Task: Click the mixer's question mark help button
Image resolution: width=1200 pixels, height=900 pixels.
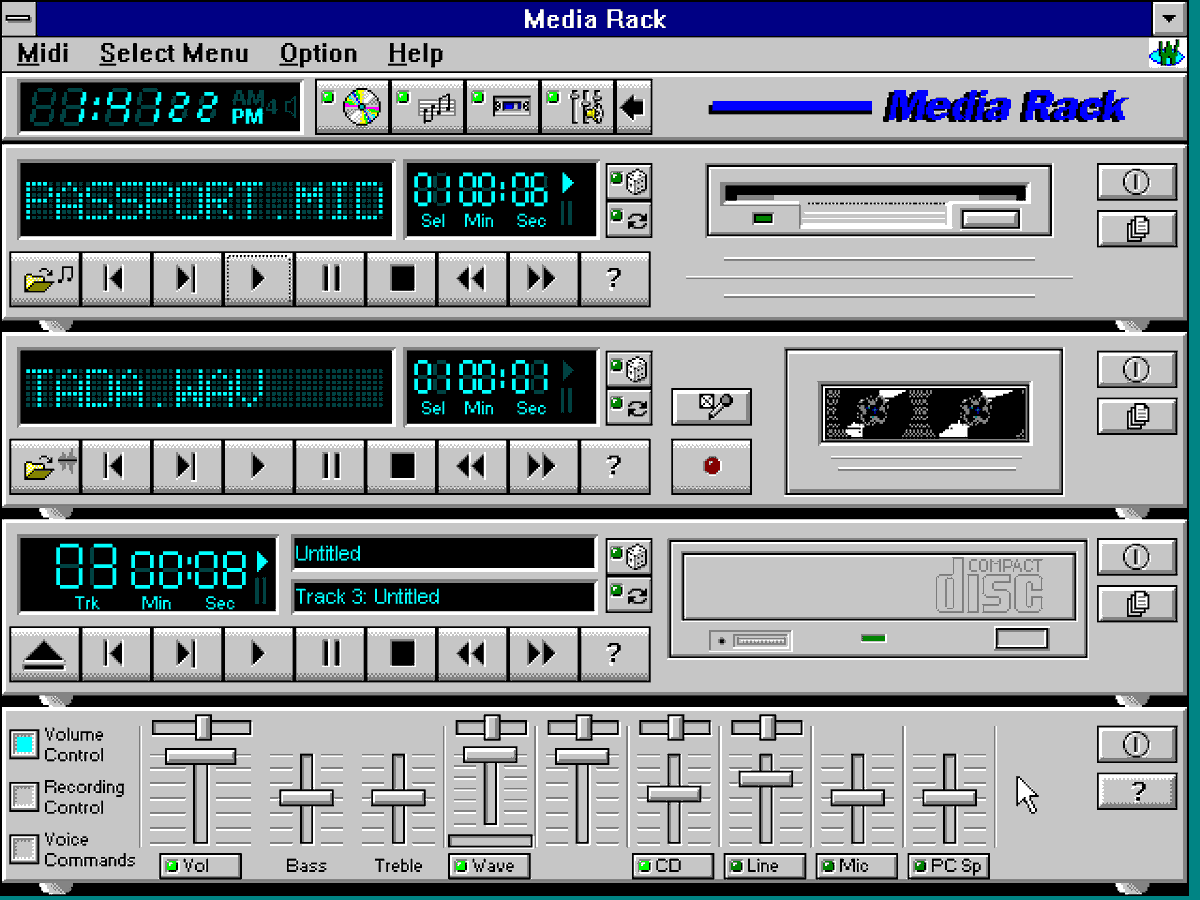Action: [x=1136, y=791]
